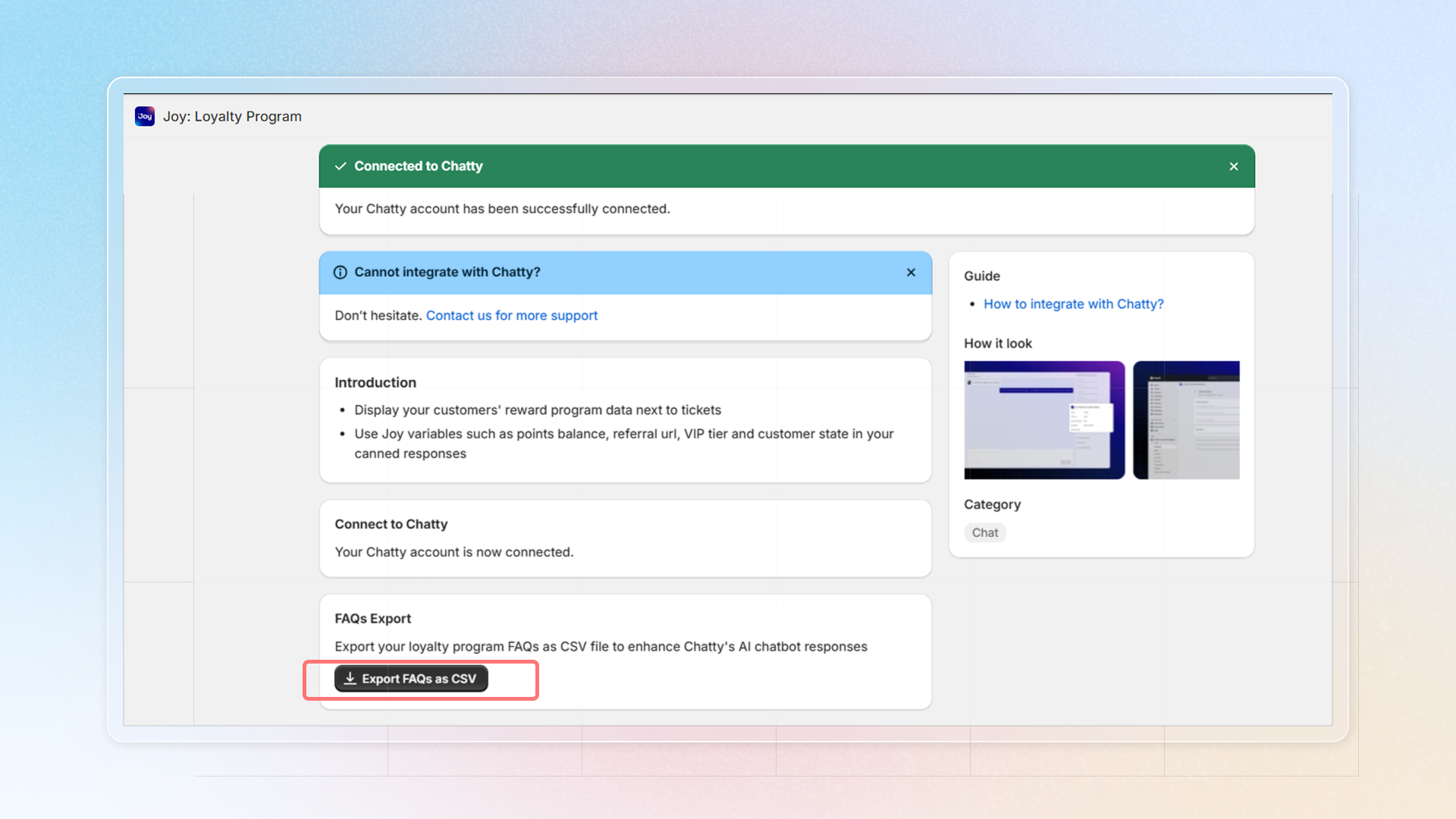Dismiss the Connected to Chatty banner
Viewport: 1456px width, 819px height.
pyautogui.click(x=1234, y=166)
